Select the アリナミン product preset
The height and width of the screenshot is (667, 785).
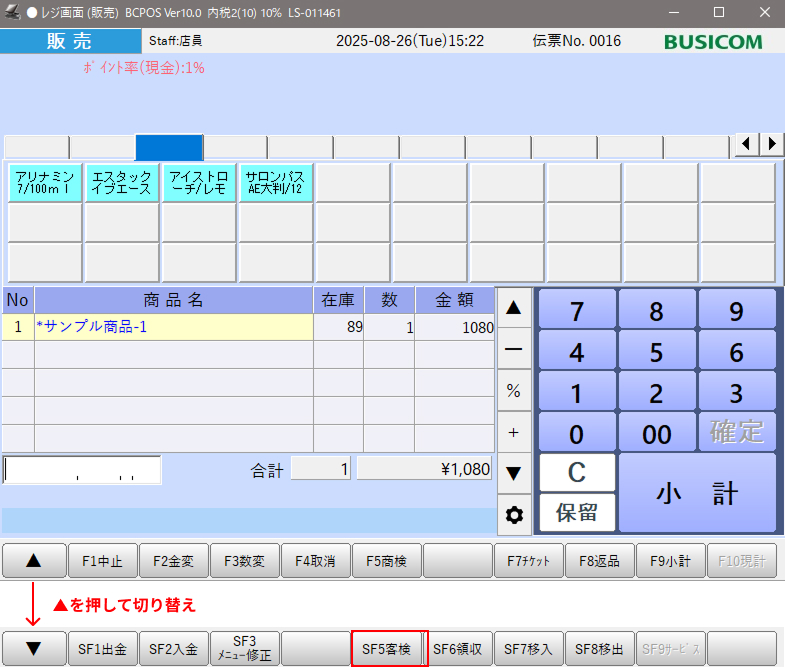[45, 183]
